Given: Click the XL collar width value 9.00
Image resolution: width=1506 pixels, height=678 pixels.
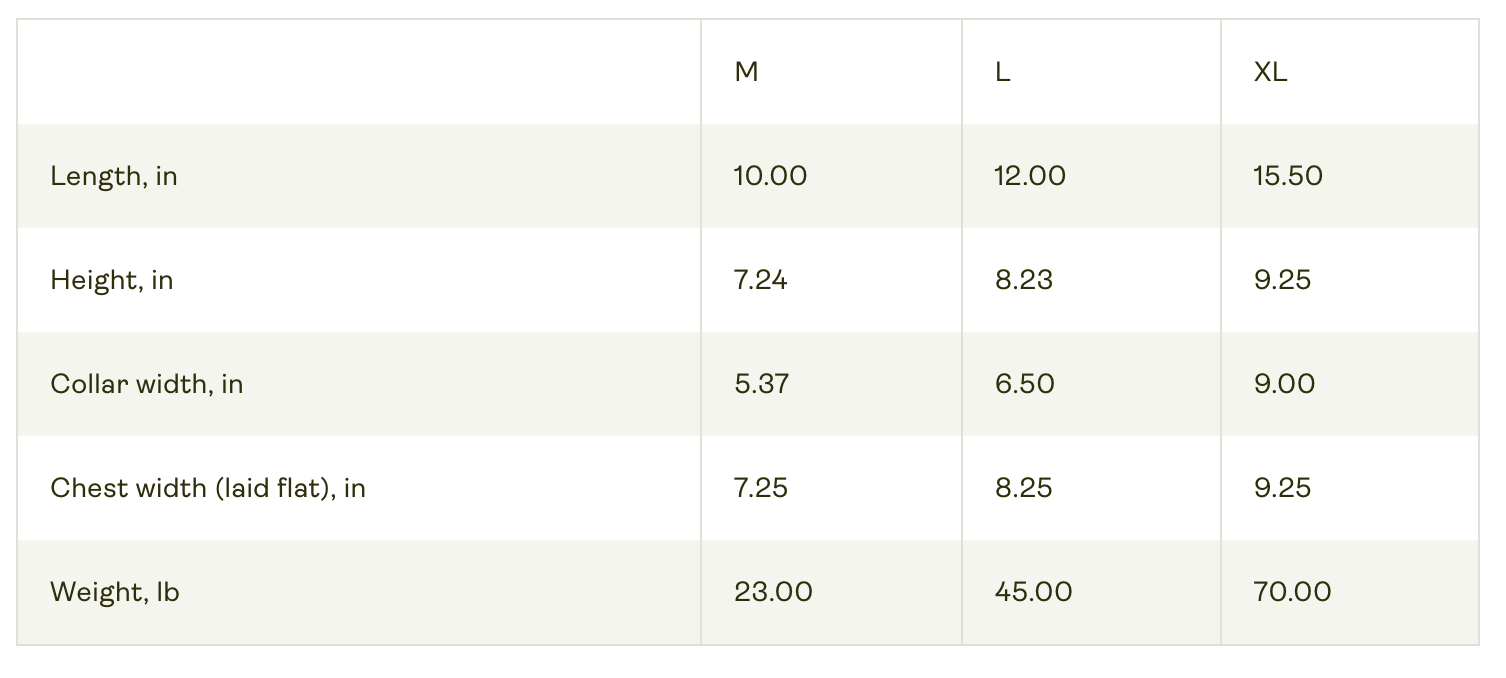Looking at the screenshot, I should pos(1284,384).
